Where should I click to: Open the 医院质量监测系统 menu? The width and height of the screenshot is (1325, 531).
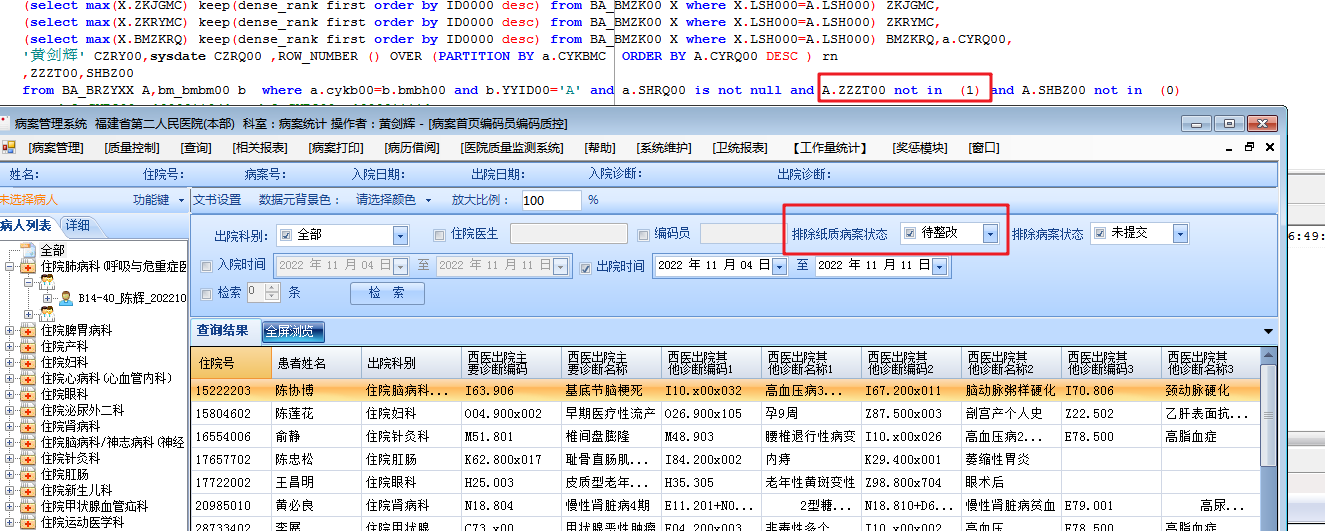[x=513, y=148]
